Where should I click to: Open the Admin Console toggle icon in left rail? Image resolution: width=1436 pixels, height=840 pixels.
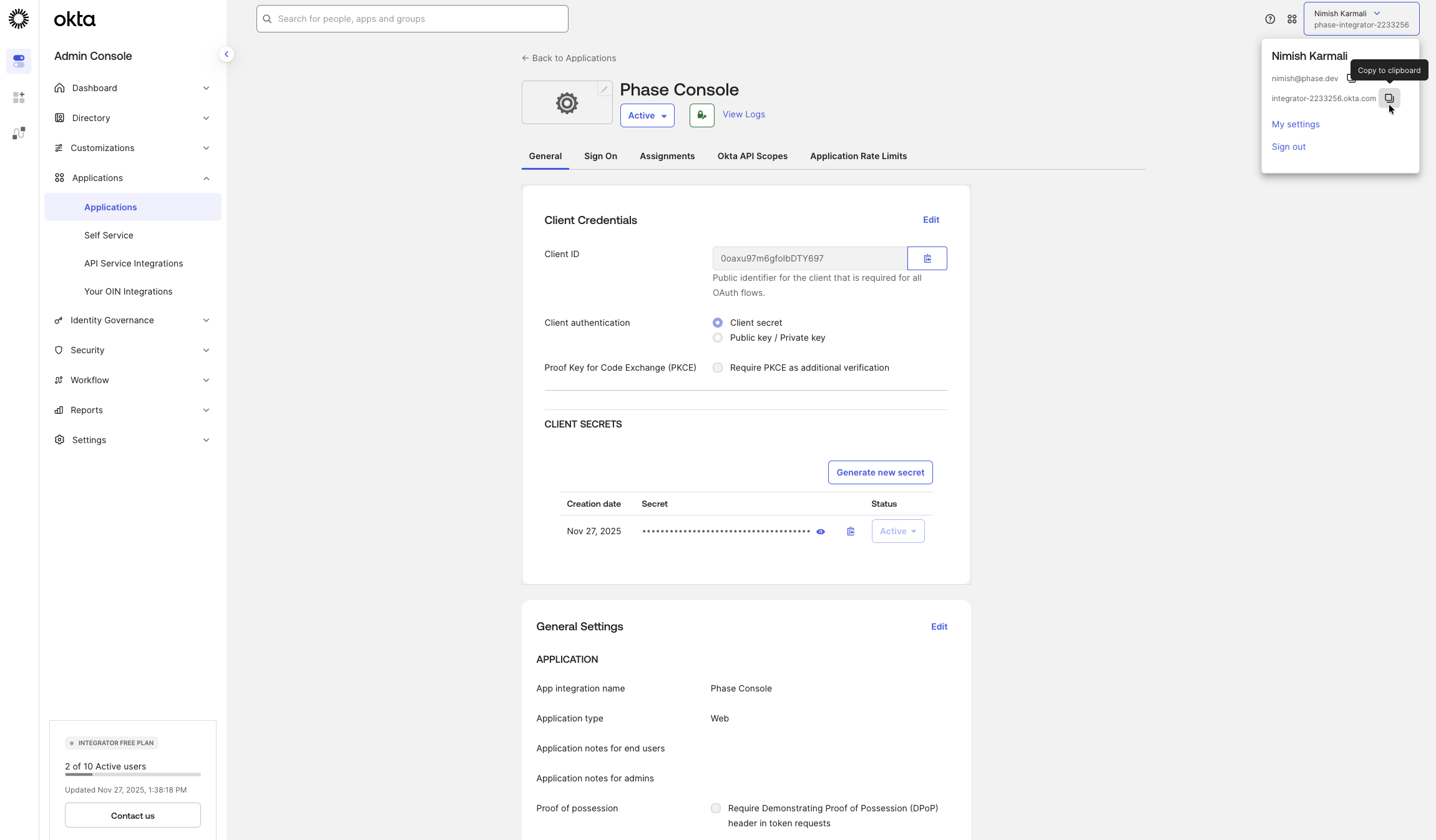tap(19, 61)
